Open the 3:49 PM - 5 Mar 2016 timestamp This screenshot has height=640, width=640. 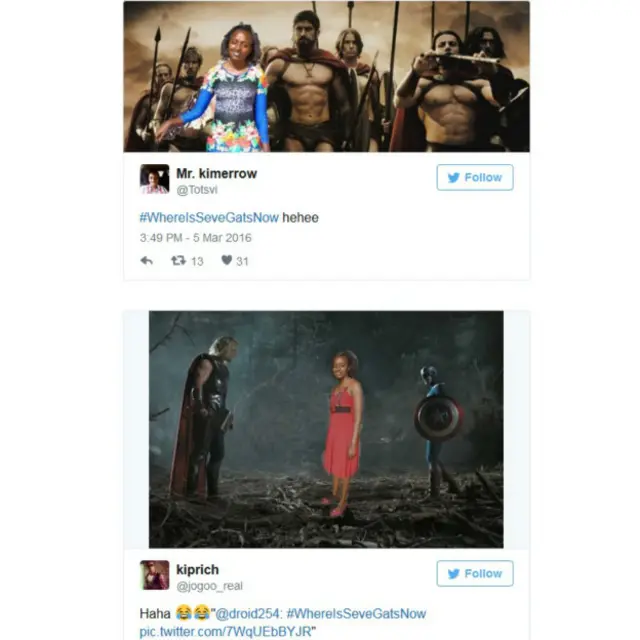pyautogui.click(x=196, y=238)
